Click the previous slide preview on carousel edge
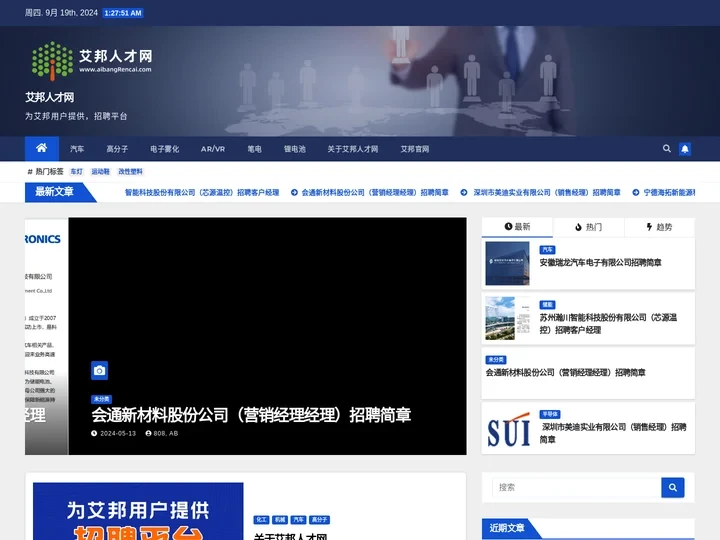The width and height of the screenshot is (720, 540). click(x=46, y=336)
